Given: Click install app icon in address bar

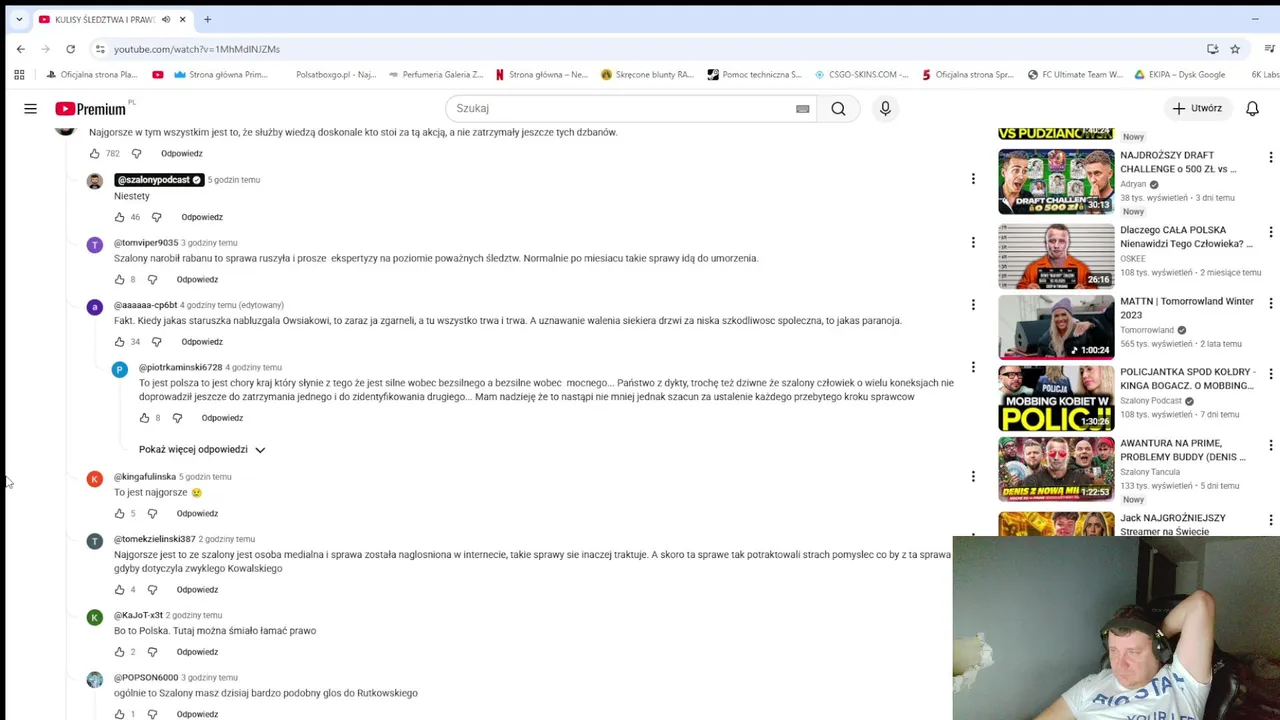Looking at the screenshot, I should pyautogui.click(x=1212, y=49).
